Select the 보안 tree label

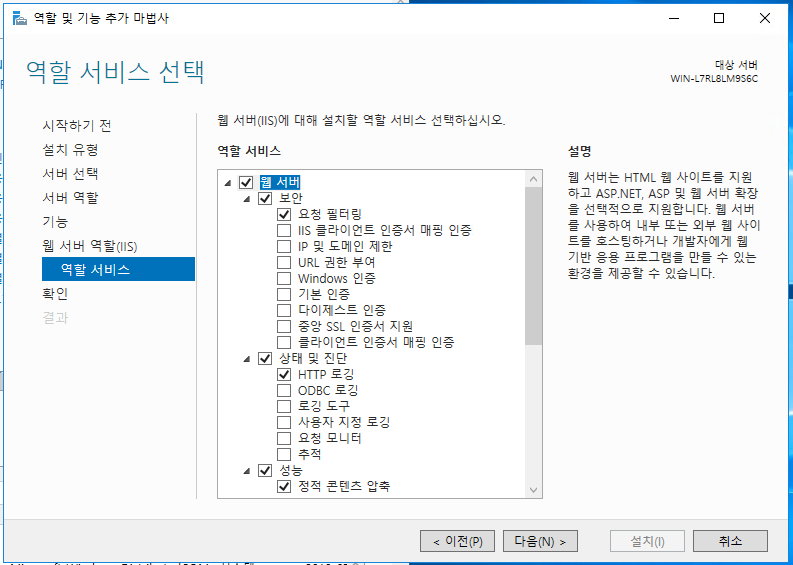(x=291, y=198)
